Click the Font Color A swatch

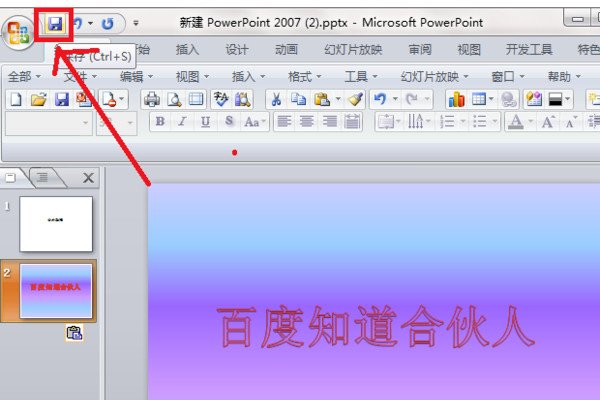click(x=516, y=122)
